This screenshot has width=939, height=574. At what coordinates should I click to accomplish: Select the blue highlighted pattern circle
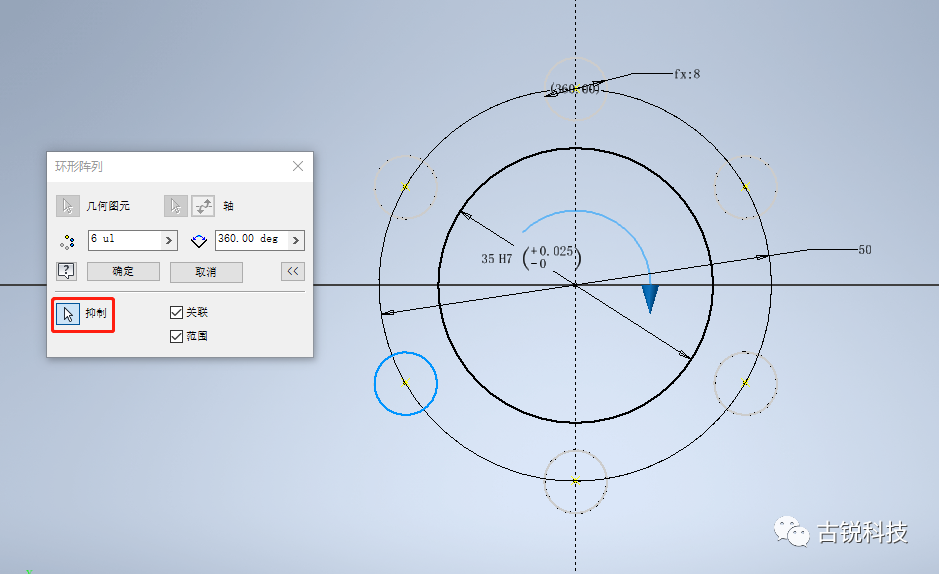(x=406, y=383)
